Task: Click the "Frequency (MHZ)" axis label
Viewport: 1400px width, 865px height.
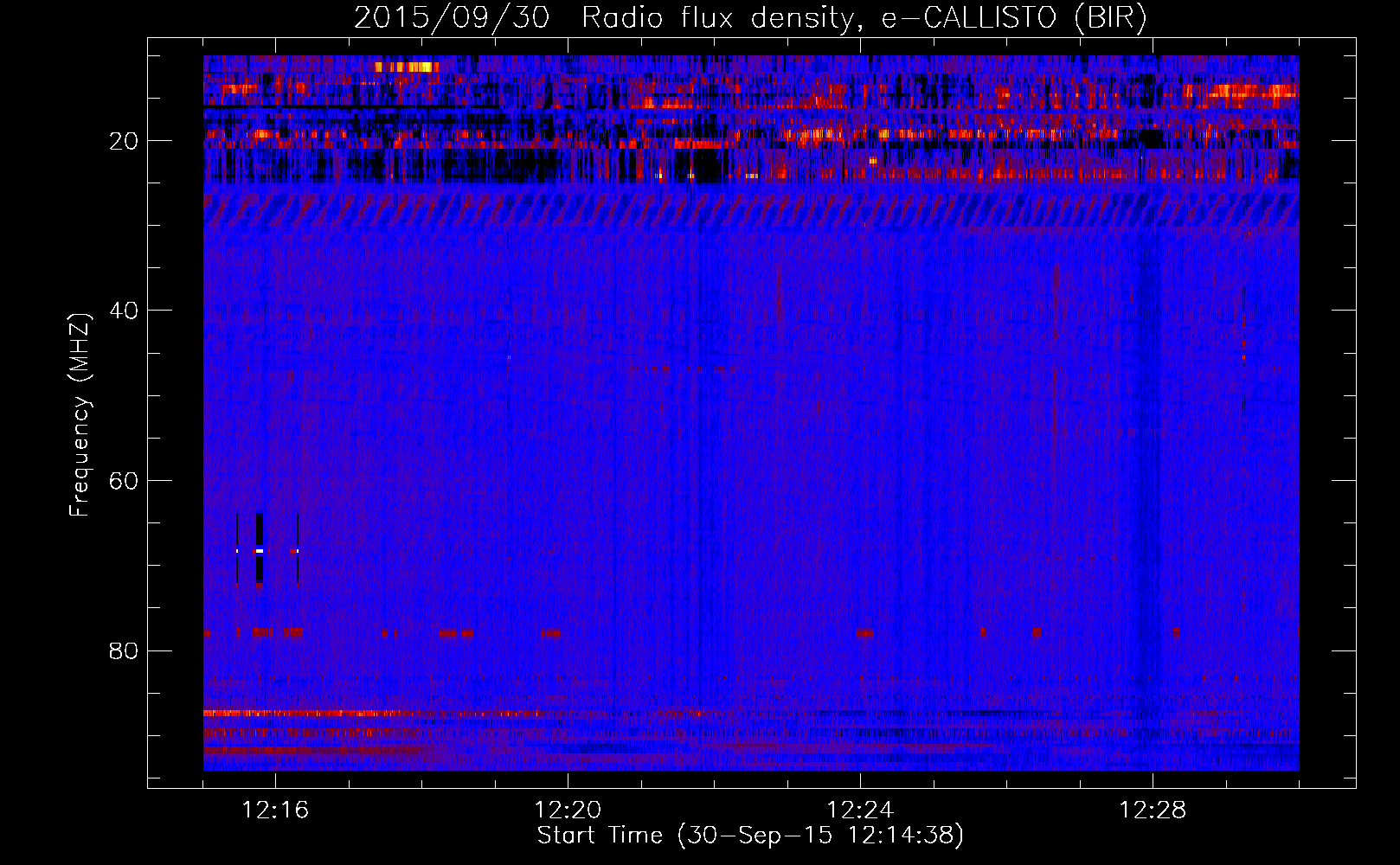Action: tap(80, 415)
